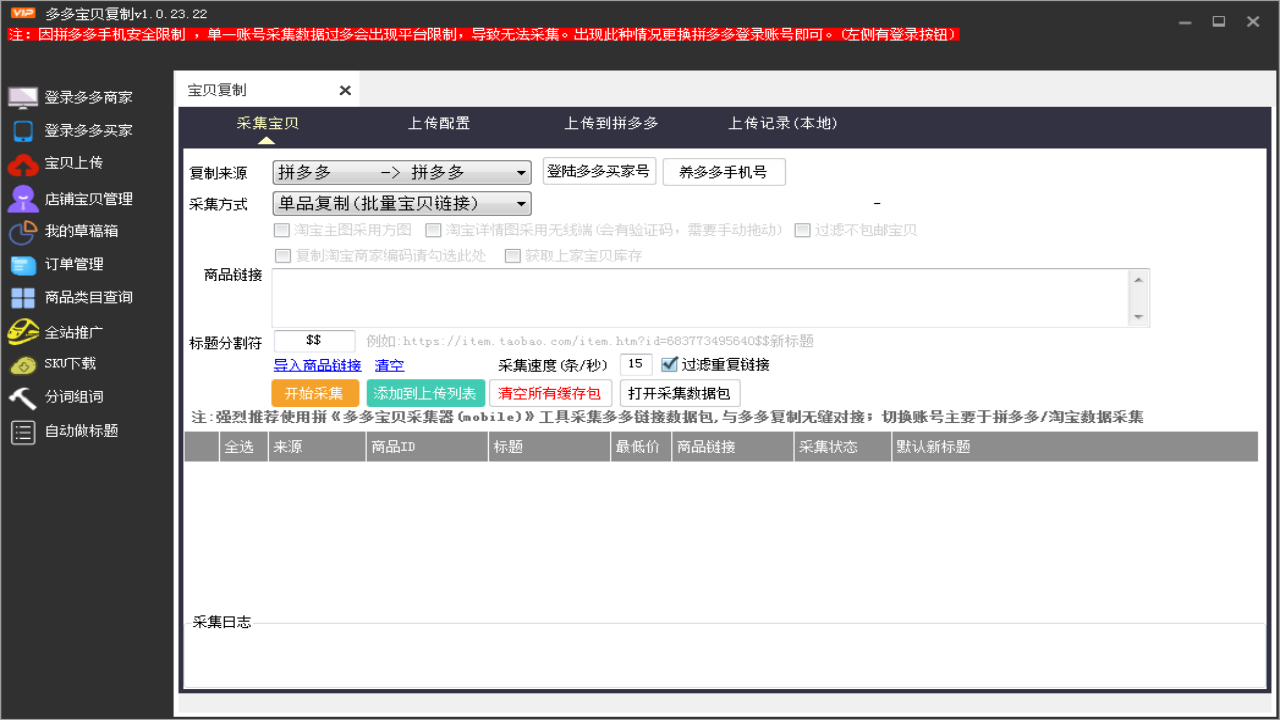Expand the 采集方式 dropdown

click(x=401, y=203)
